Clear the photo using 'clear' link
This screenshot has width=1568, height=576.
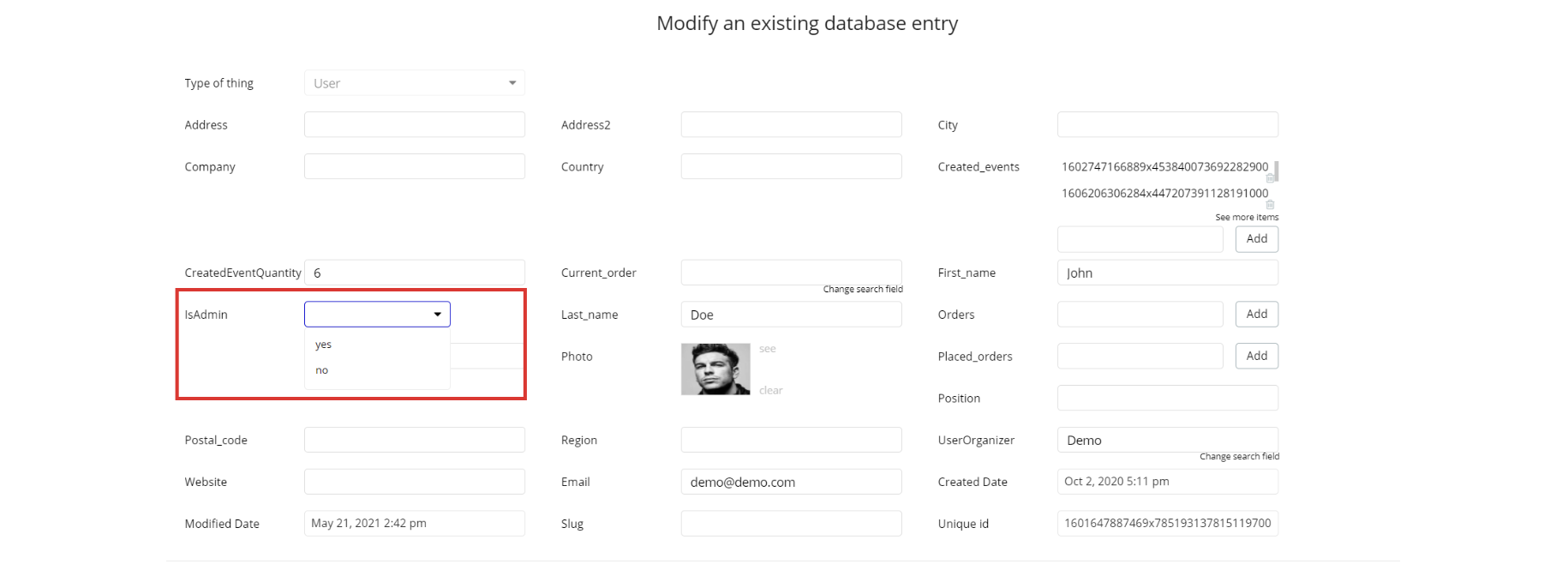(x=770, y=391)
